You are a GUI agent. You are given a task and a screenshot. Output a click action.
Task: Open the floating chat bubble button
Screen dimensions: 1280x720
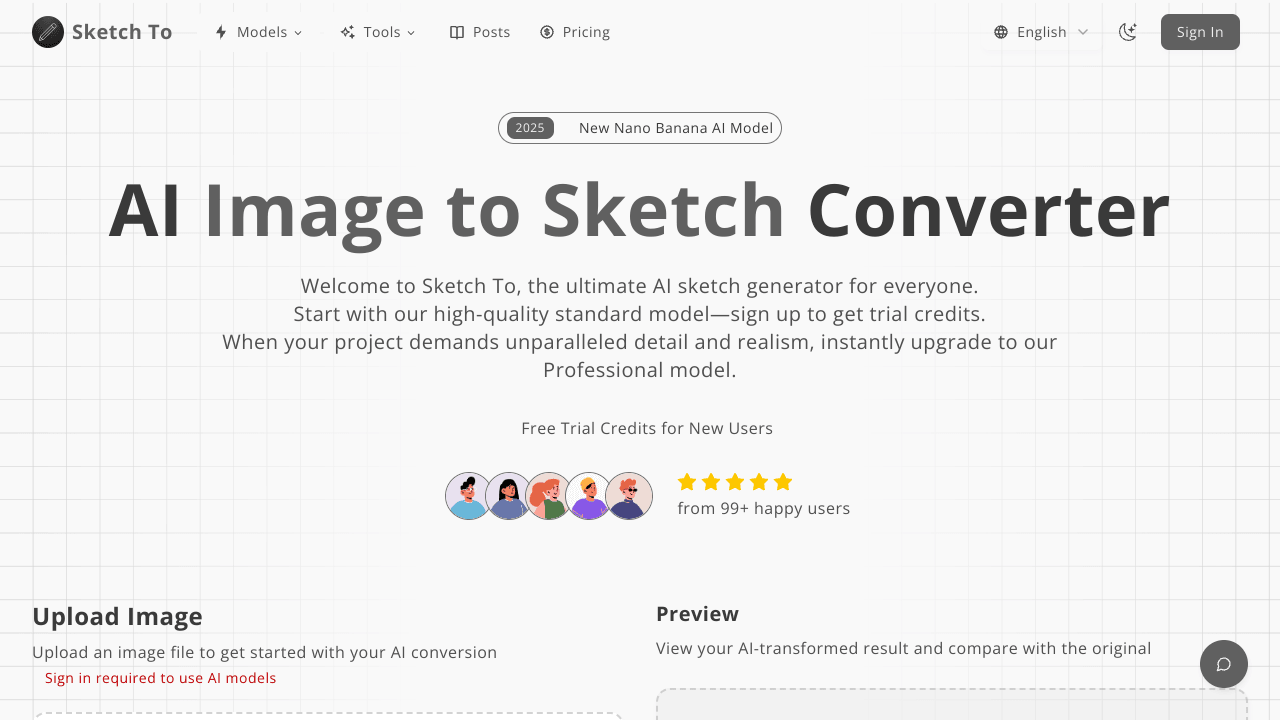pos(1223,664)
